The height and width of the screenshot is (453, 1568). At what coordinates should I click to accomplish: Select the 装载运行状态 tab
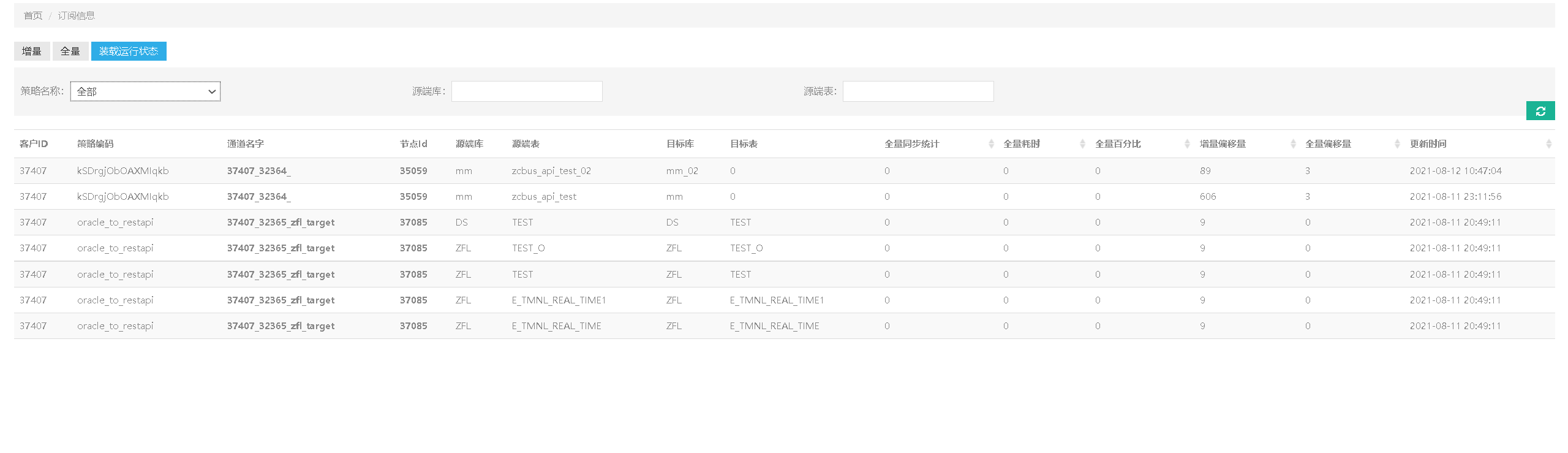(x=129, y=51)
